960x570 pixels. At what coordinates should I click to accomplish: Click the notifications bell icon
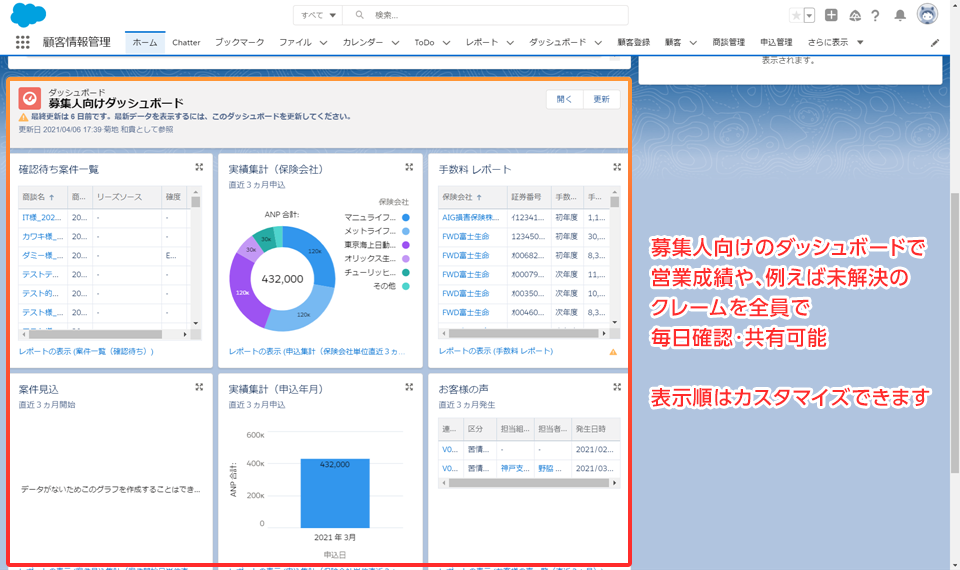click(900, 16)
